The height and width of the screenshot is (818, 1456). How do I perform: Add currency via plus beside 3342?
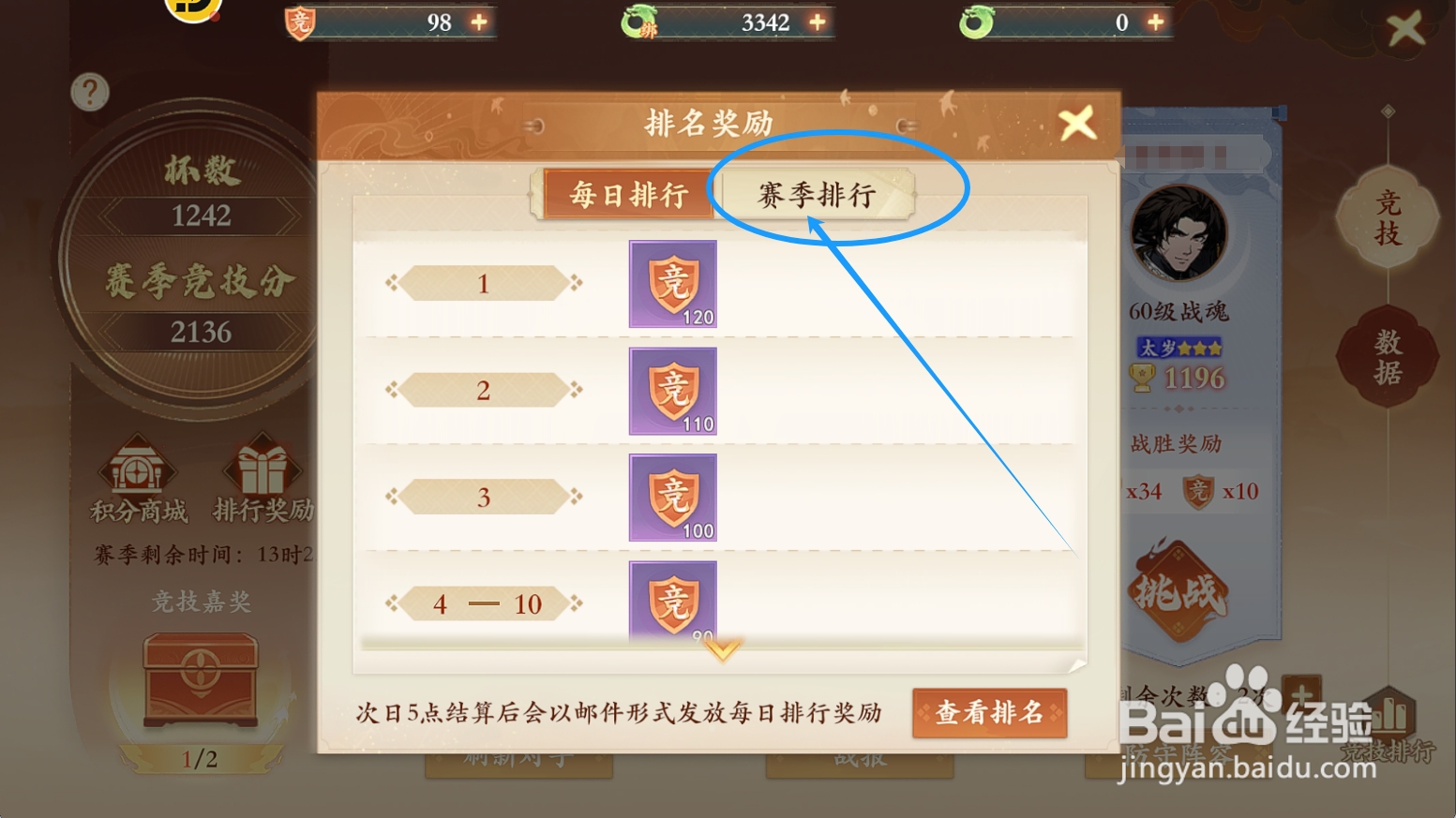pos(818,22)
